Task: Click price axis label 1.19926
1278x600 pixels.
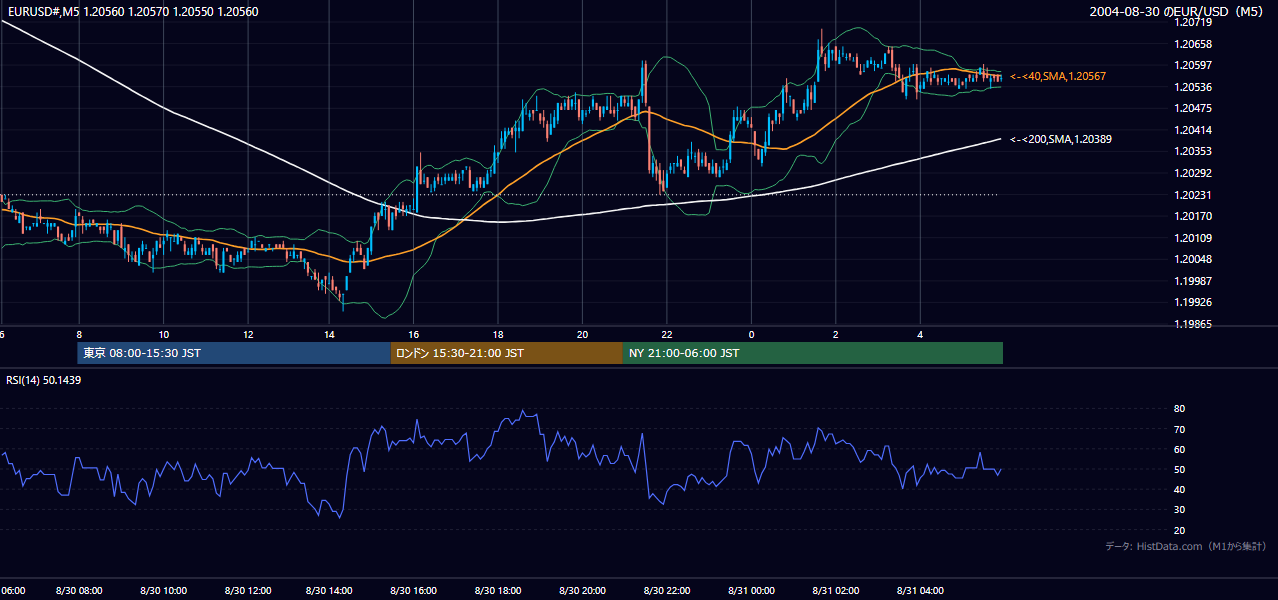Action: (x=1193, y=302)
